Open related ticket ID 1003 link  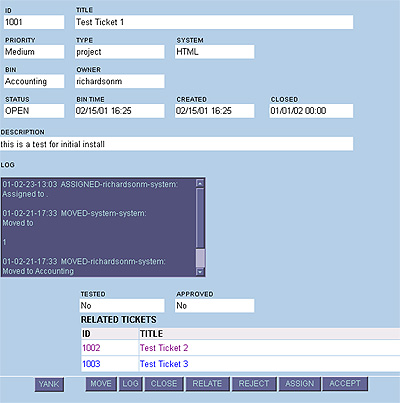[x=91, y=364]
